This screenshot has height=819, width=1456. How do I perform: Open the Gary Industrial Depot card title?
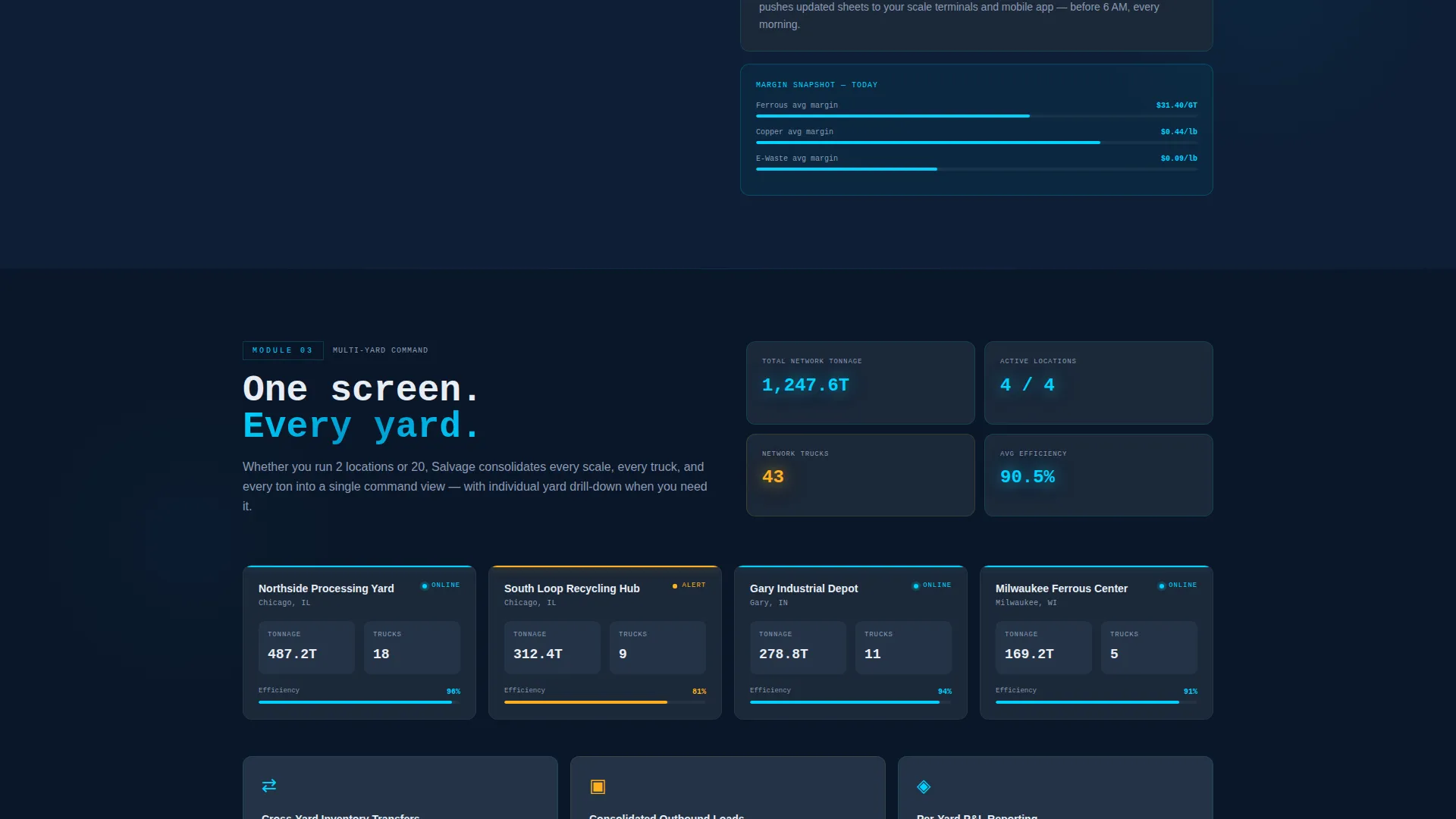[804, 588]
